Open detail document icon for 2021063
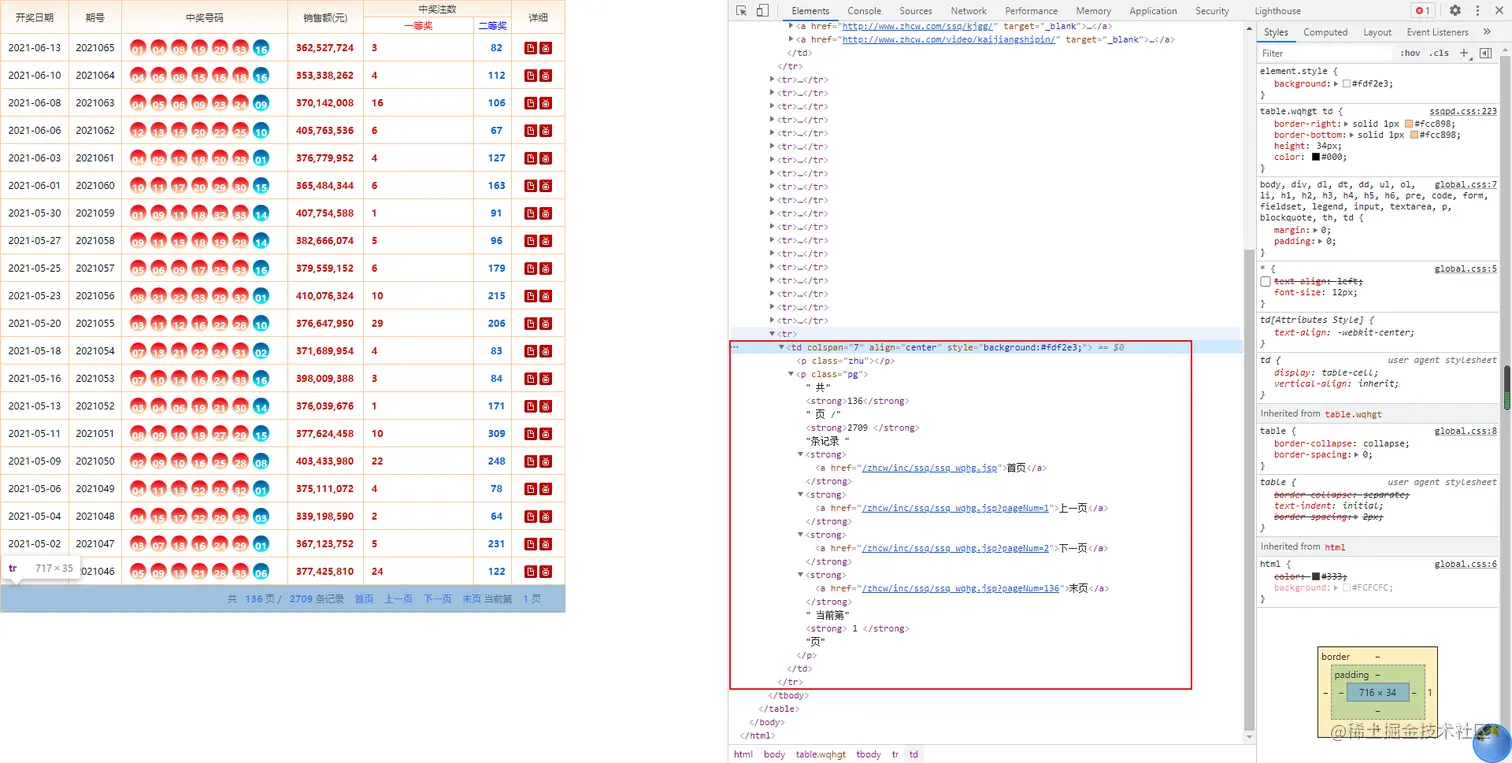 coord(531,103)
